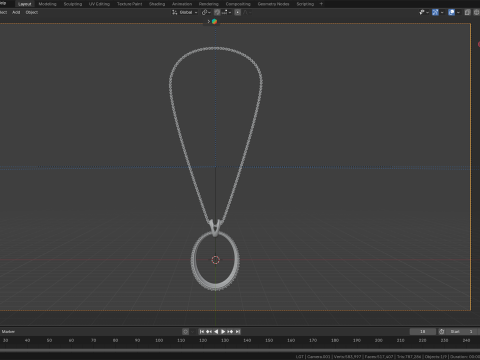Switch to Geometry Nodes workspace tab
The width and height of the screenshot is (480, 360).
point(273,4)
